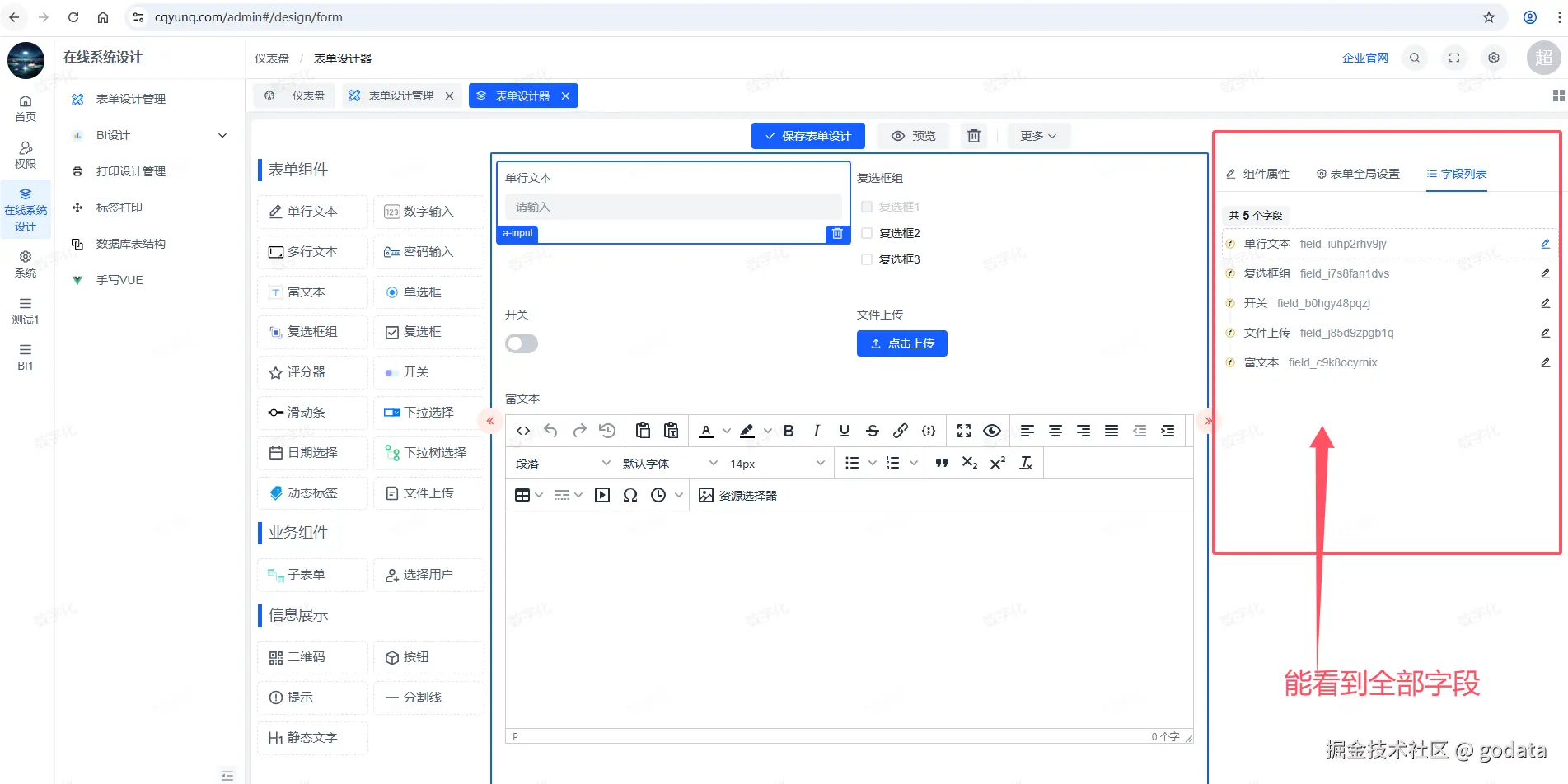
Task: Choose text color with the A swatch
Action: (706, 431)
